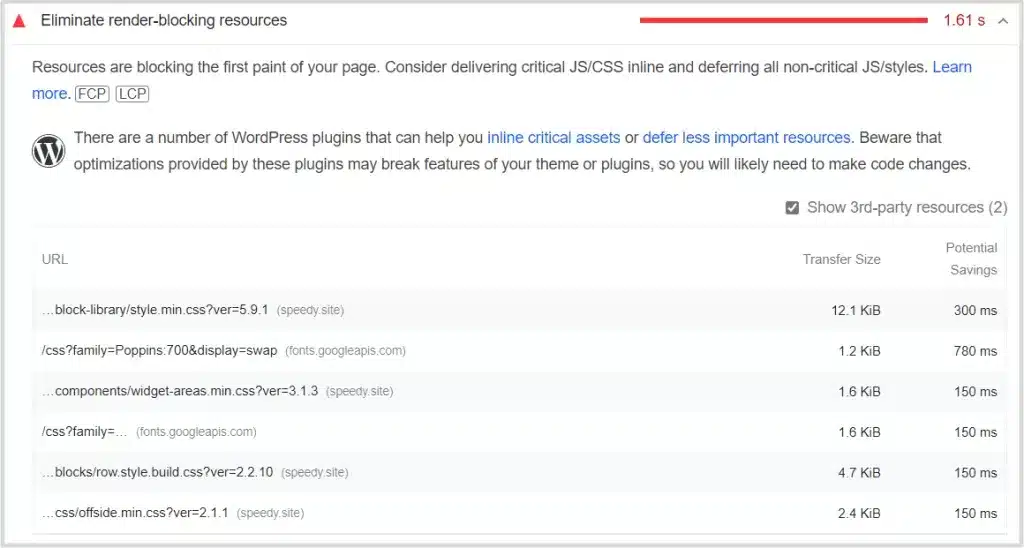Open the Poppins:700 Google Fonts URL
This screenshot has height=548, width=1024.
tap(159, 351)
